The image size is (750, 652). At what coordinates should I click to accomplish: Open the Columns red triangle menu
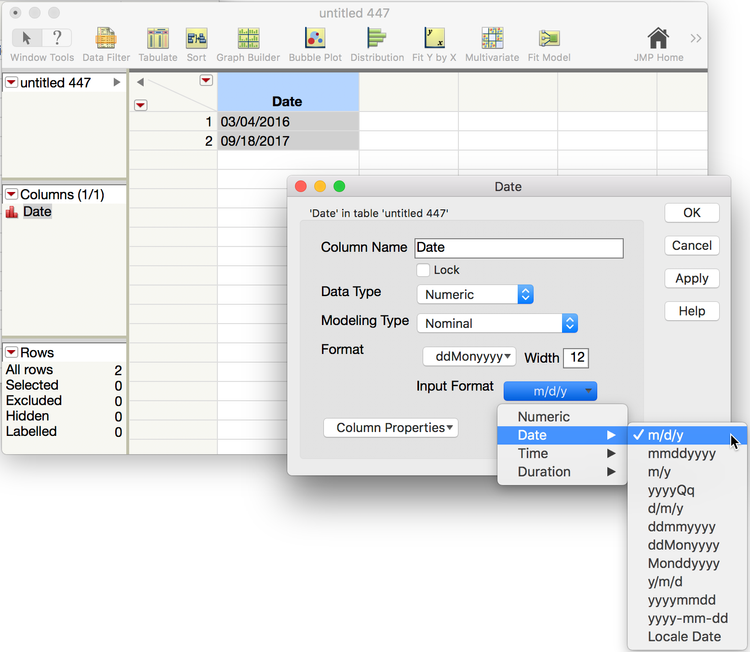point(11,194)
